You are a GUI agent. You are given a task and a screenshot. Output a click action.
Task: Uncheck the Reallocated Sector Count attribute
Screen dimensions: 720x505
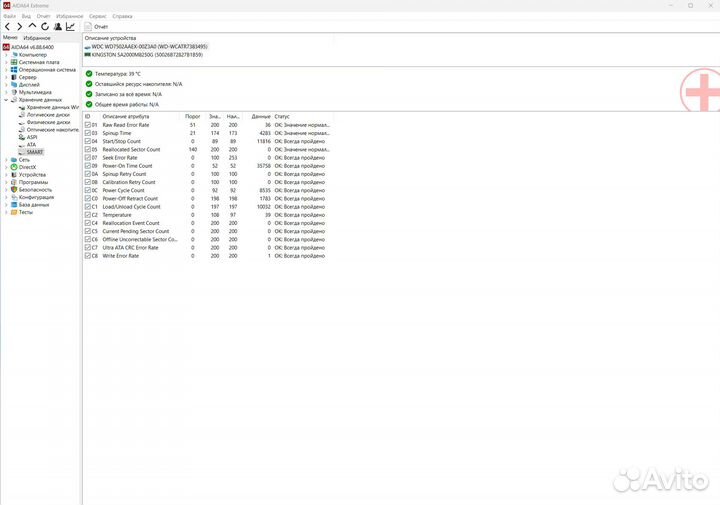click(88, 149)
